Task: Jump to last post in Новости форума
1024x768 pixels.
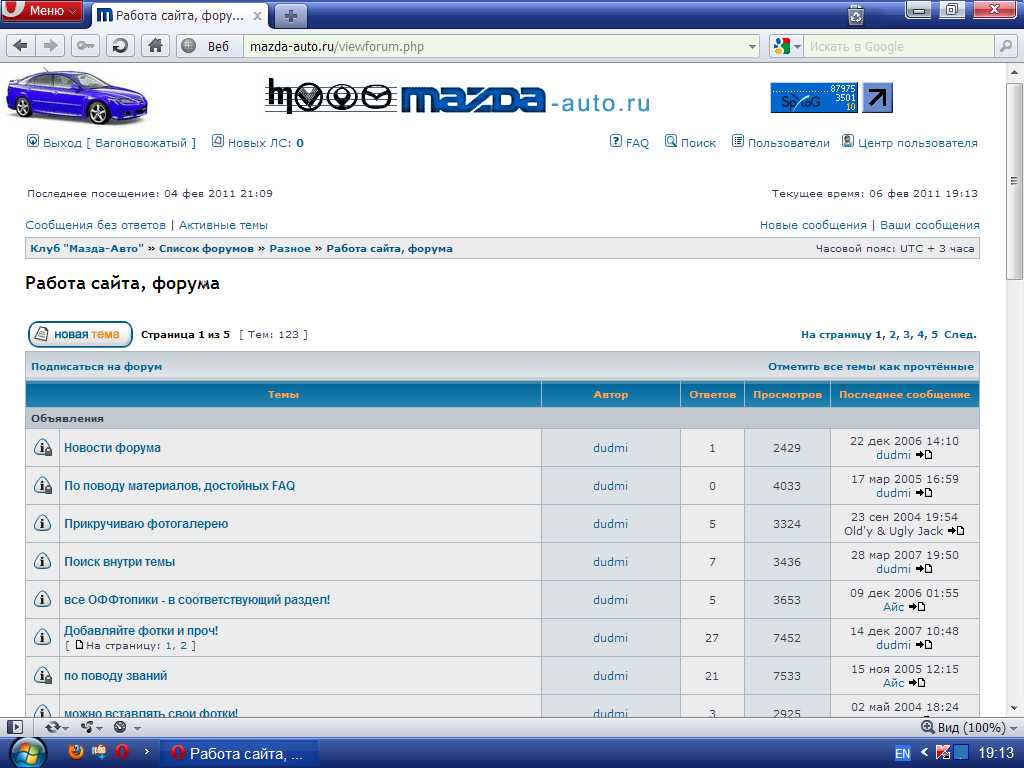Action: [x=925, y=455]
